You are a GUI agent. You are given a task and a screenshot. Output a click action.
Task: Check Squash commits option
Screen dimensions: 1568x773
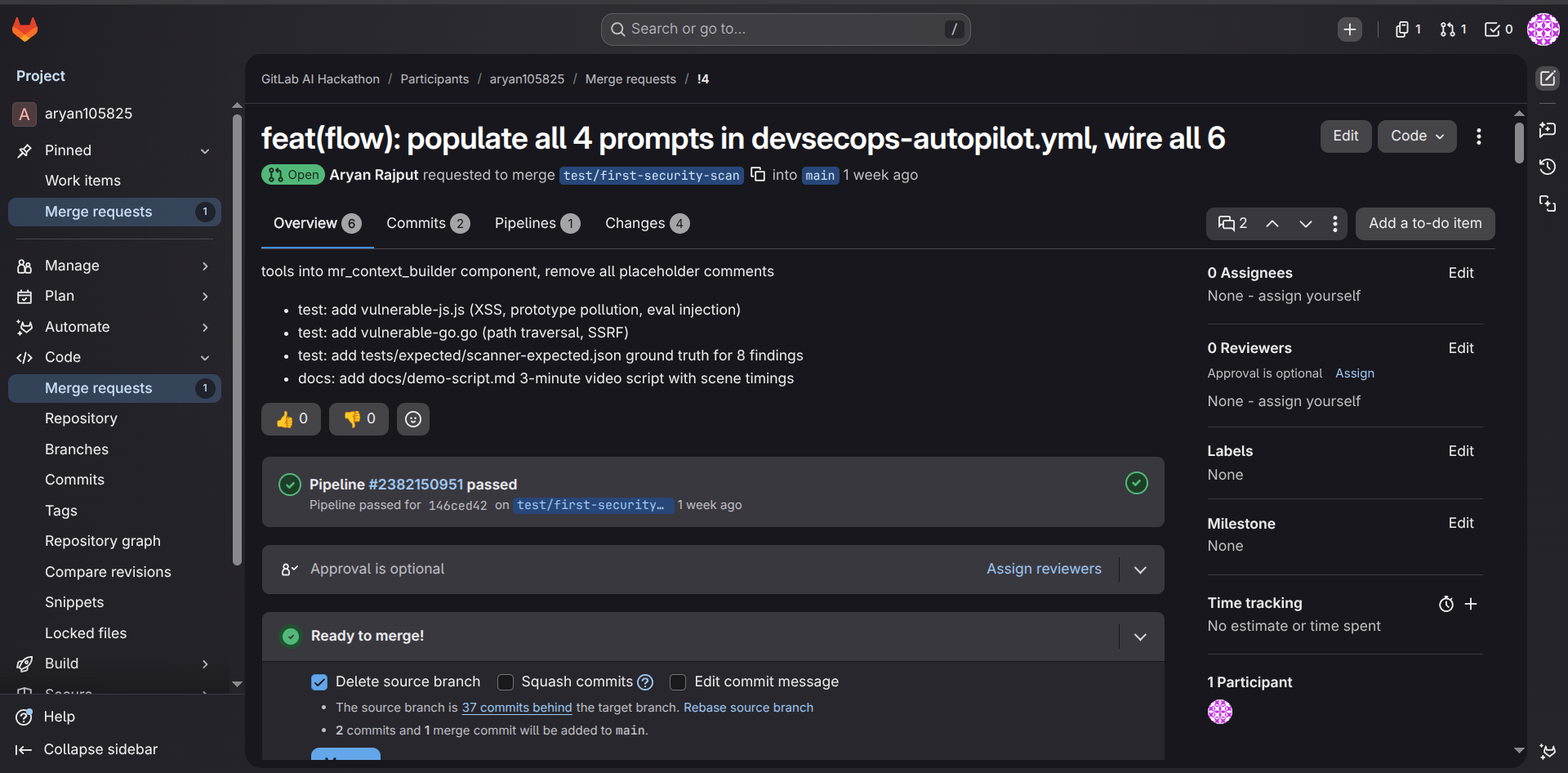(506, 682)
